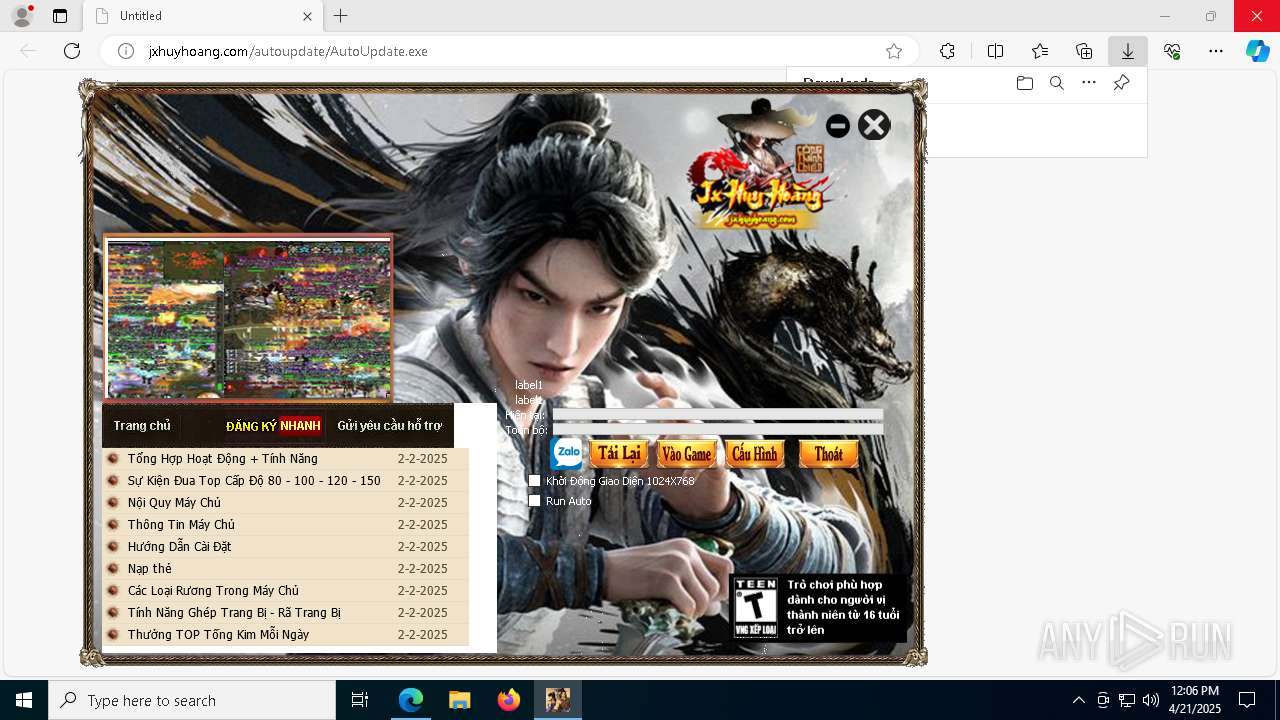Open the Windows Start menu
Screen dimensions: 1280x720
24,700
